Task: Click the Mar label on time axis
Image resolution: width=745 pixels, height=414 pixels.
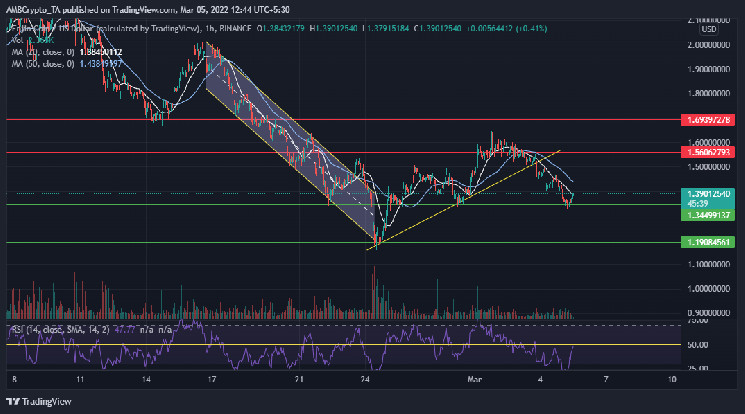Action: point(475,379)
